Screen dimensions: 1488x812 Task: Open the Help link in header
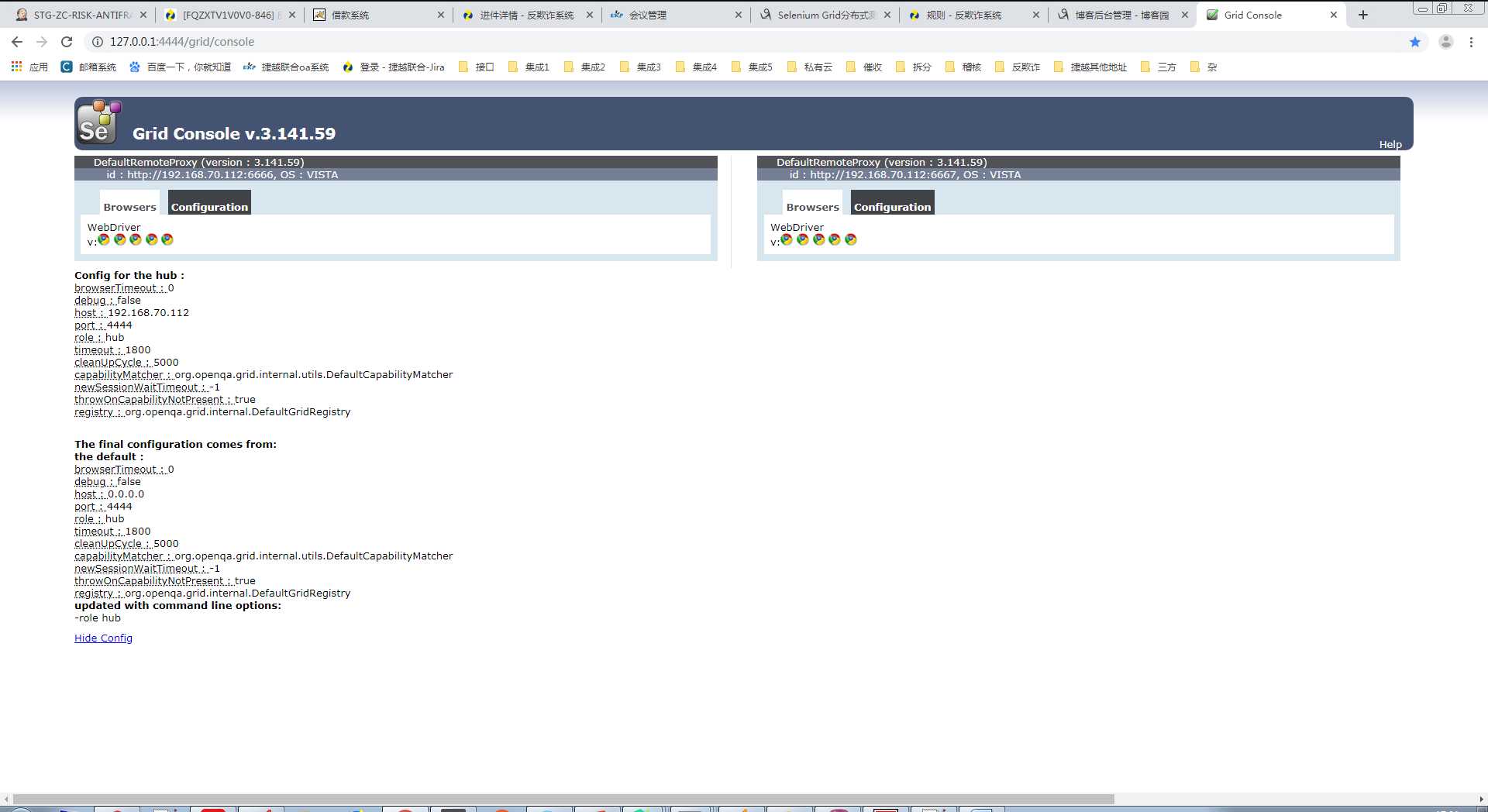coord(1390,144)
